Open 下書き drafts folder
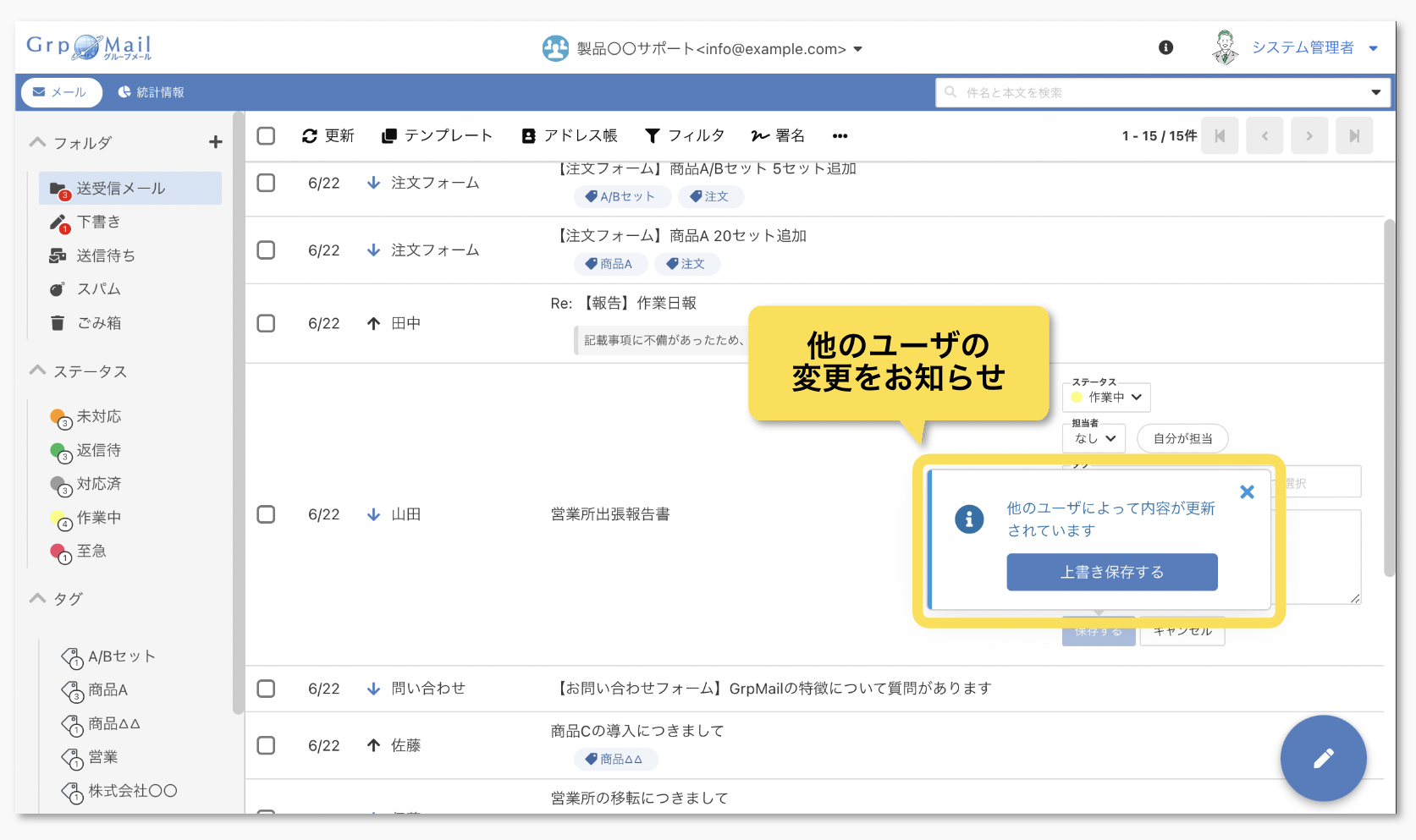The width and height of the screenshot is (1416, 840). (x=98, y=222)
